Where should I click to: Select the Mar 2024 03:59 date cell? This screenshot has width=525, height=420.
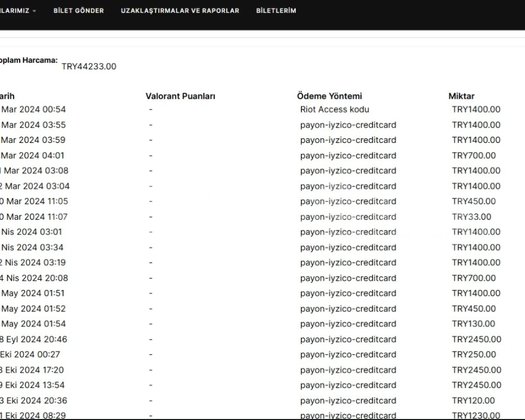tap(33, 140)
